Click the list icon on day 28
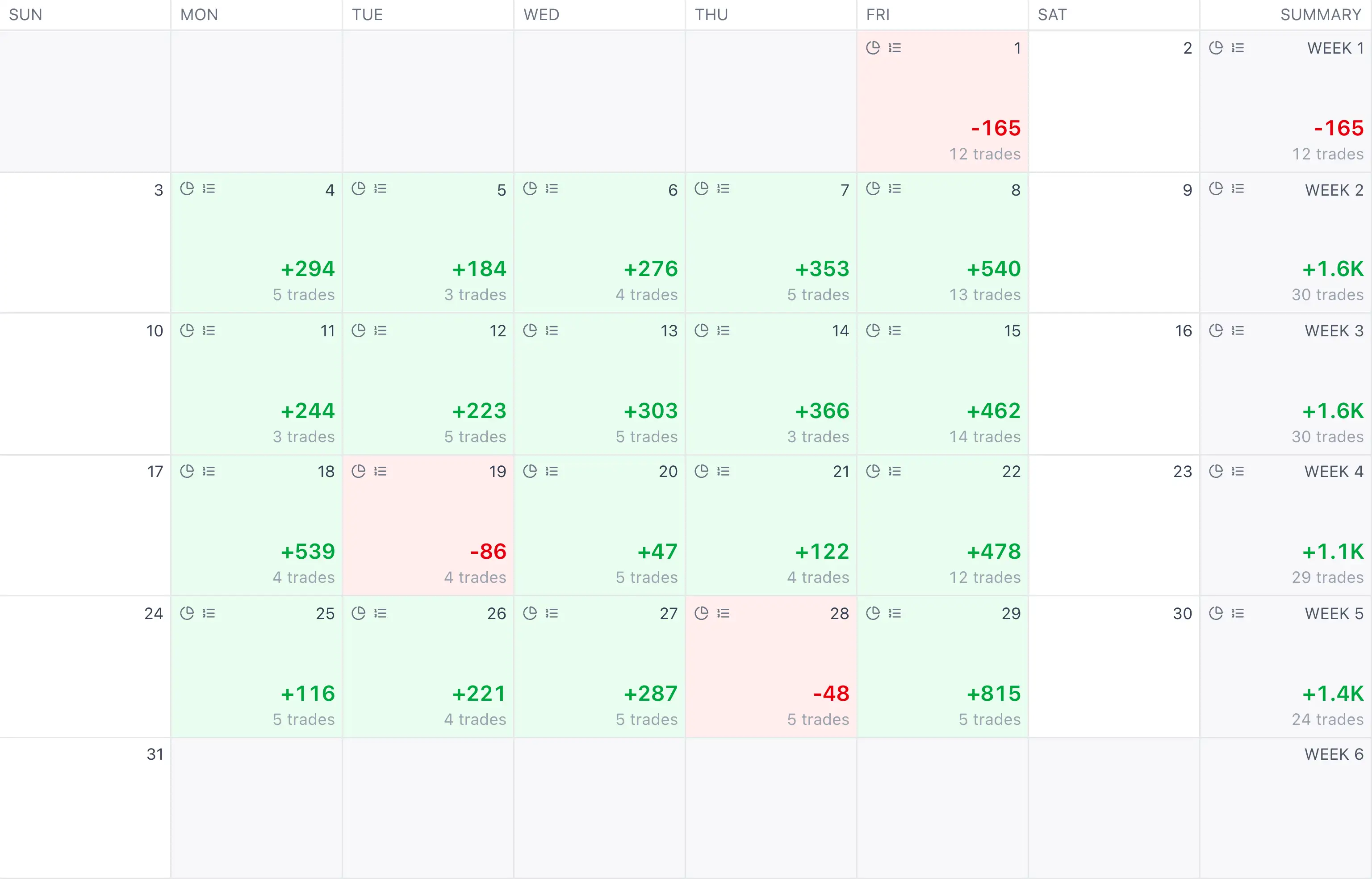The image size is (1372, 879). click(x=723, y=613)
